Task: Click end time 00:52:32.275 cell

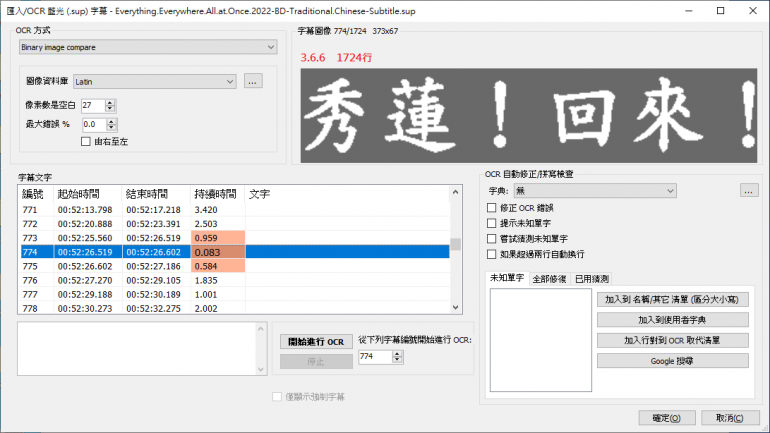Action: [x=153, y=308]
